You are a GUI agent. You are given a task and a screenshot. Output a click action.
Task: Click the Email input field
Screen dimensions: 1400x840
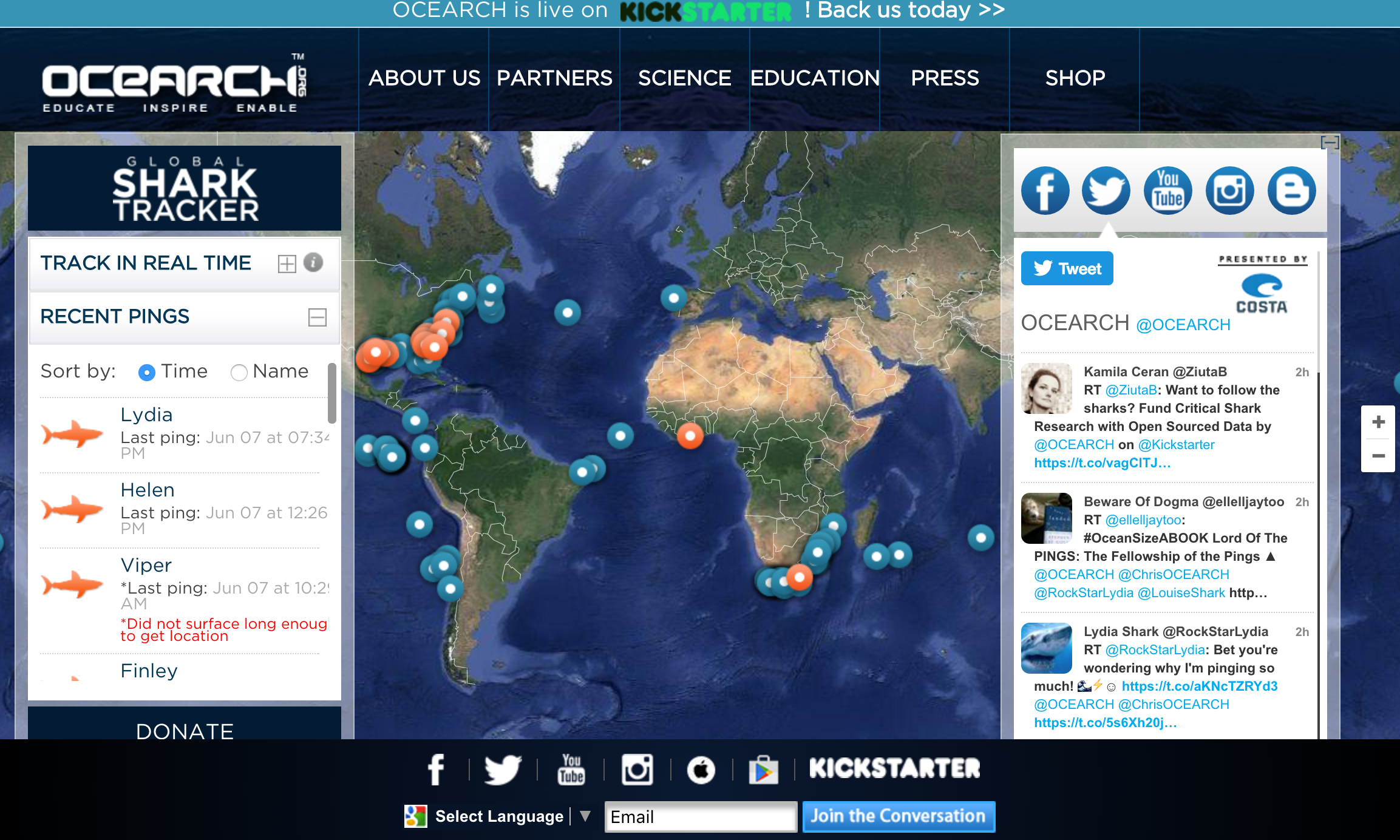pos(701,817)
